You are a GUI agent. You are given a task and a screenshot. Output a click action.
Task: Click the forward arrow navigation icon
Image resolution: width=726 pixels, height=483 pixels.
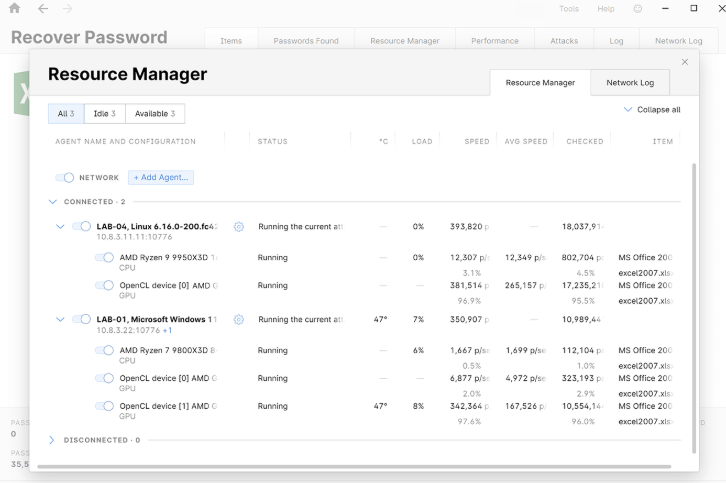(x=67, y=9)
